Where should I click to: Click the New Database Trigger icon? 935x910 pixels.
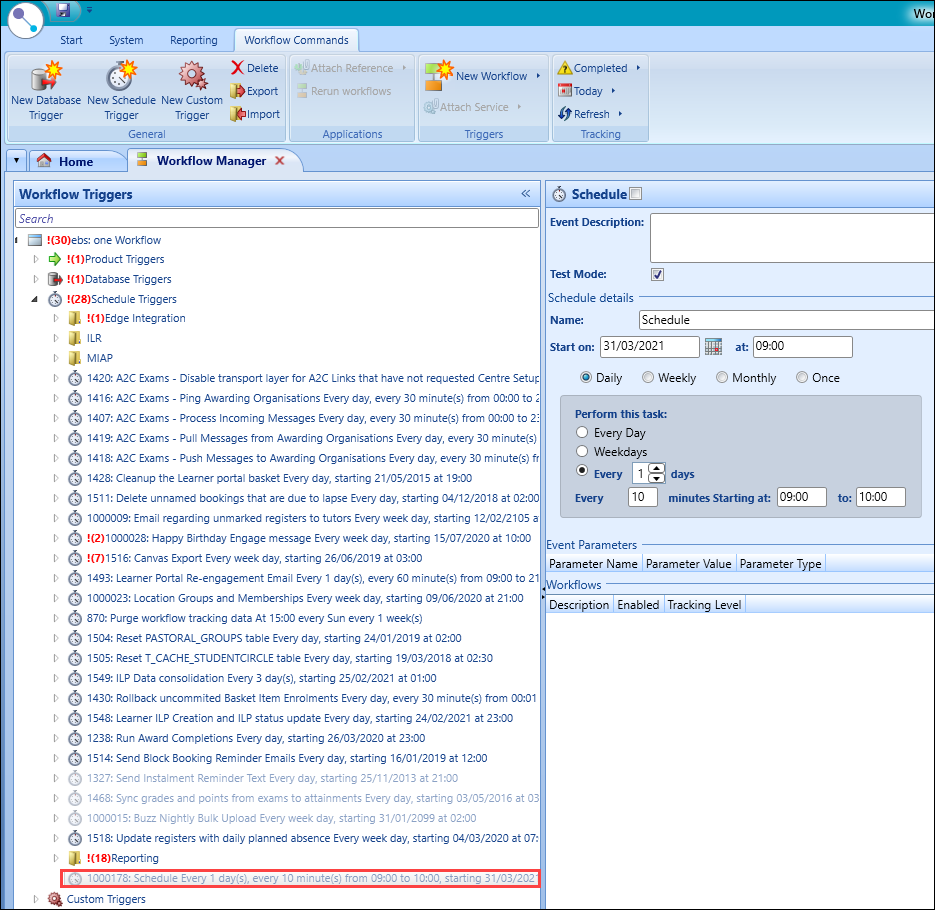click(46, 77)
